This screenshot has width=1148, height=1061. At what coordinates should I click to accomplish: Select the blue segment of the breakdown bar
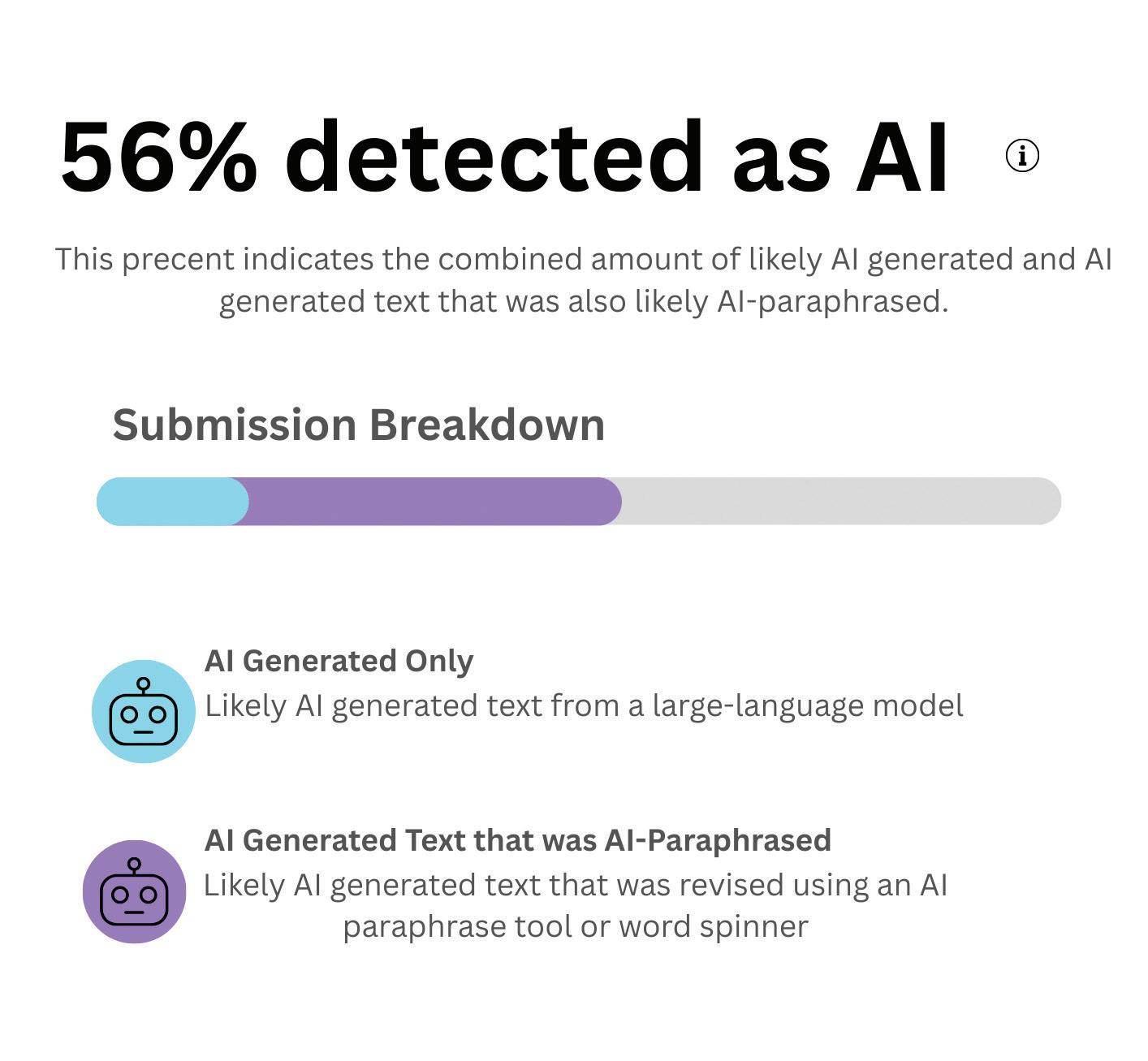[172, 501]
